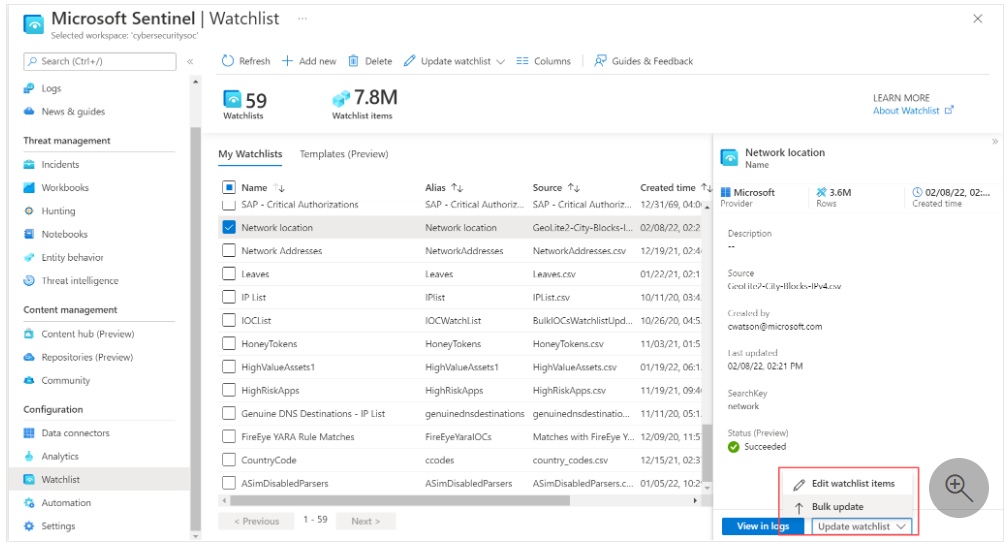
Task: Choose Bulk update from the menu
Action: (837, 507)
